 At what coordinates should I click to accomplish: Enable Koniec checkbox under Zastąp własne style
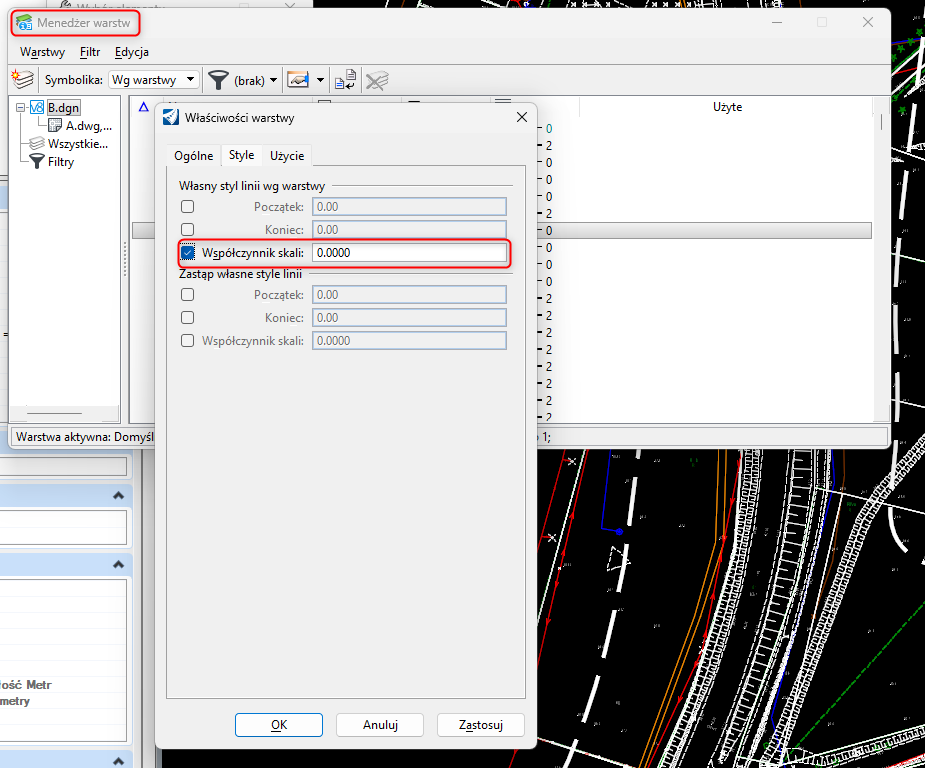coord(188,318)
